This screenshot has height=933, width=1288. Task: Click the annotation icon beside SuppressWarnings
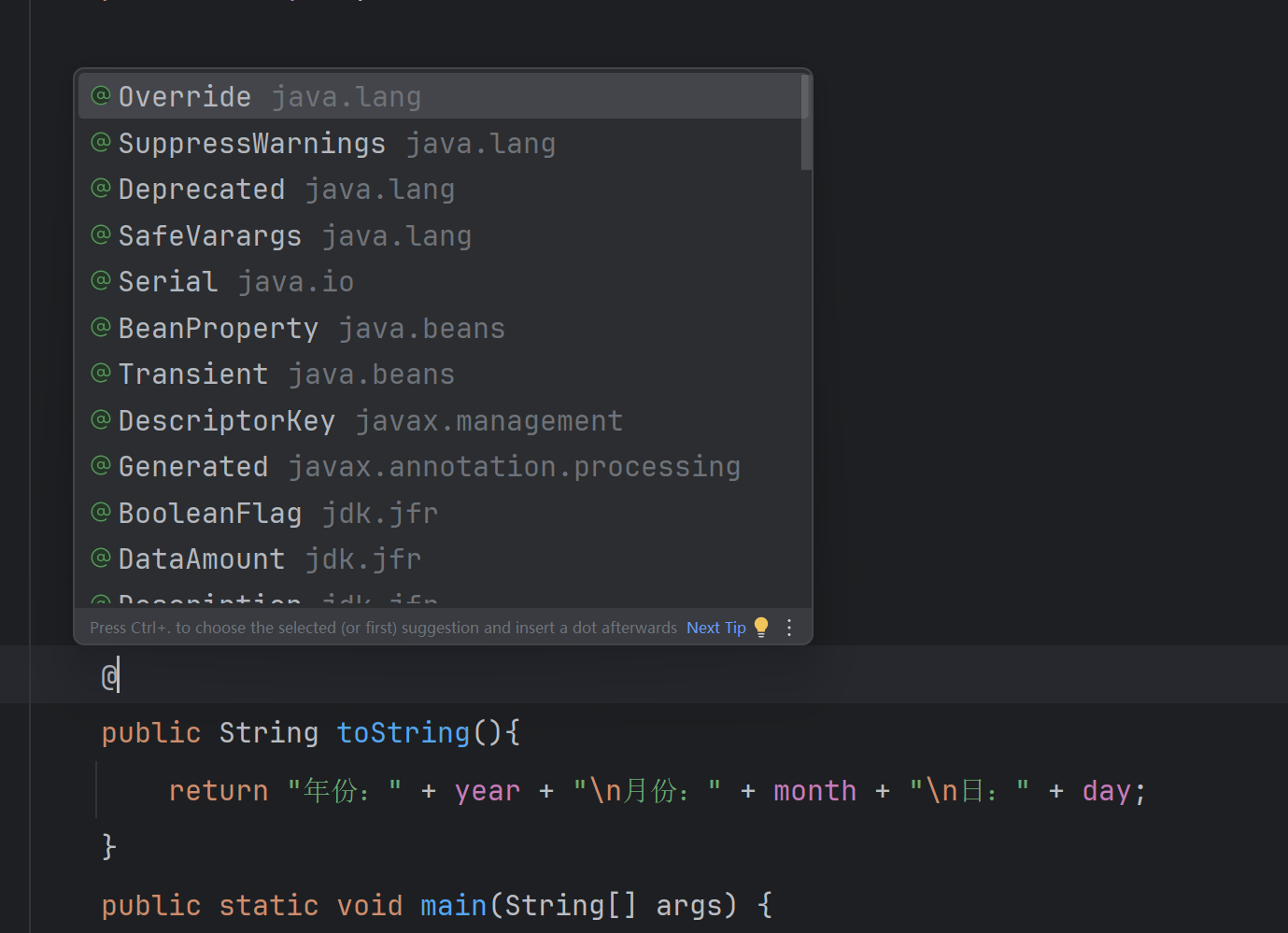[101, 142]
